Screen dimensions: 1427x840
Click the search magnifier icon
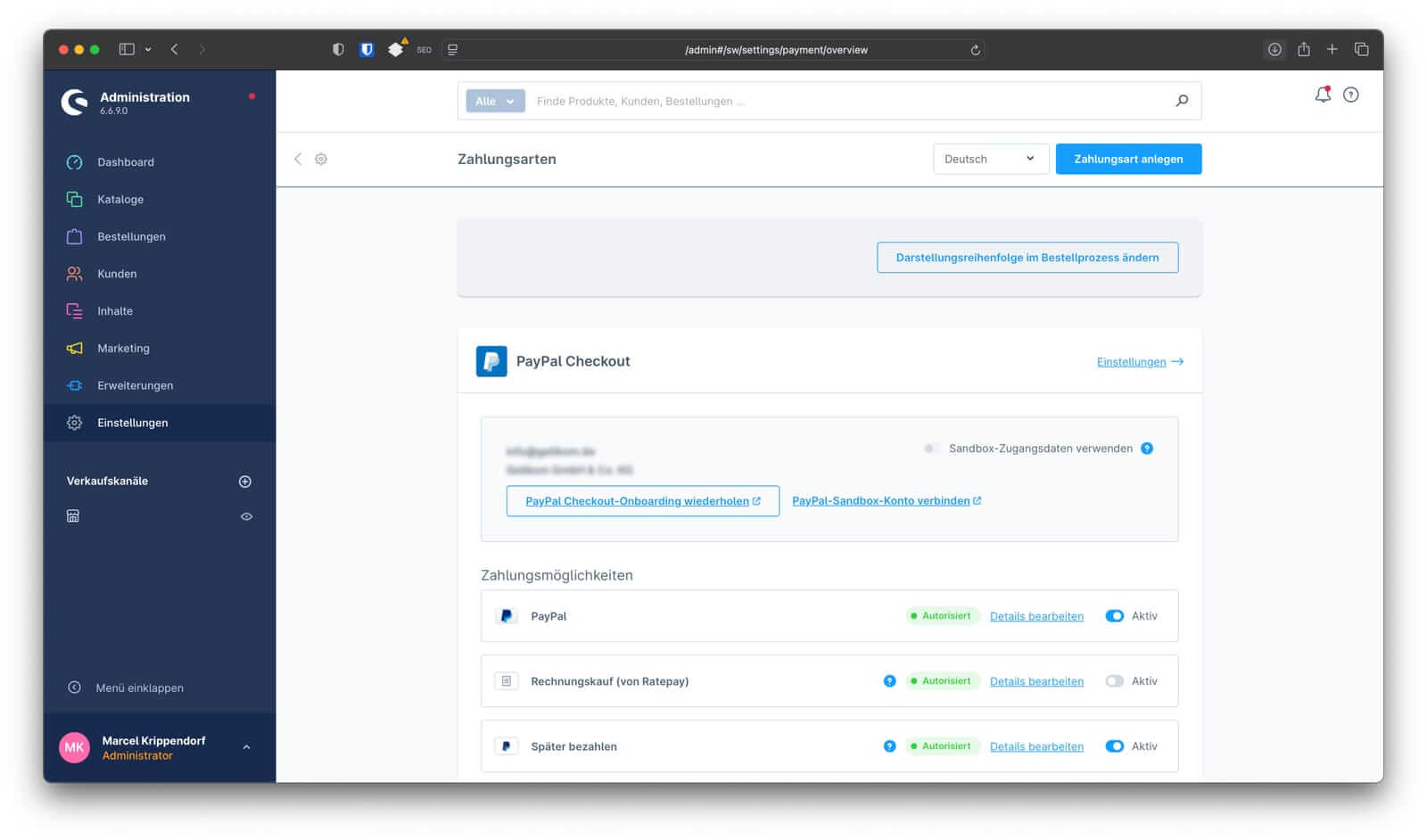(1182, 101)
